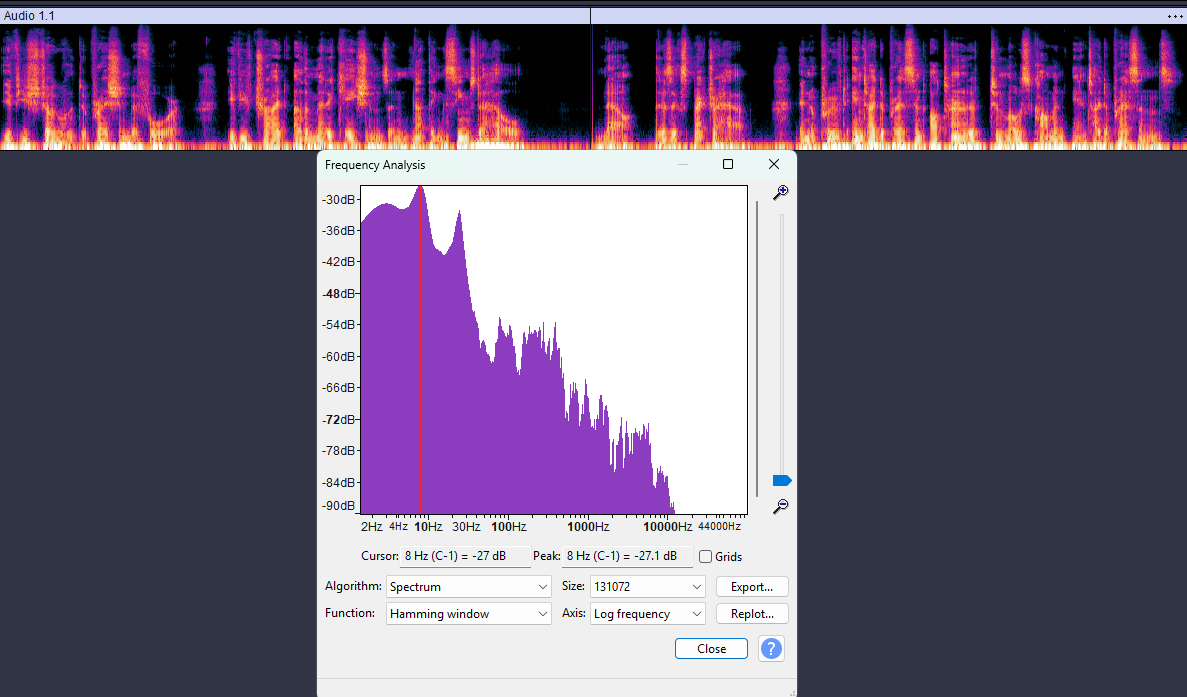Click the Close button
Screen dimensions: 1187x697
712,649
